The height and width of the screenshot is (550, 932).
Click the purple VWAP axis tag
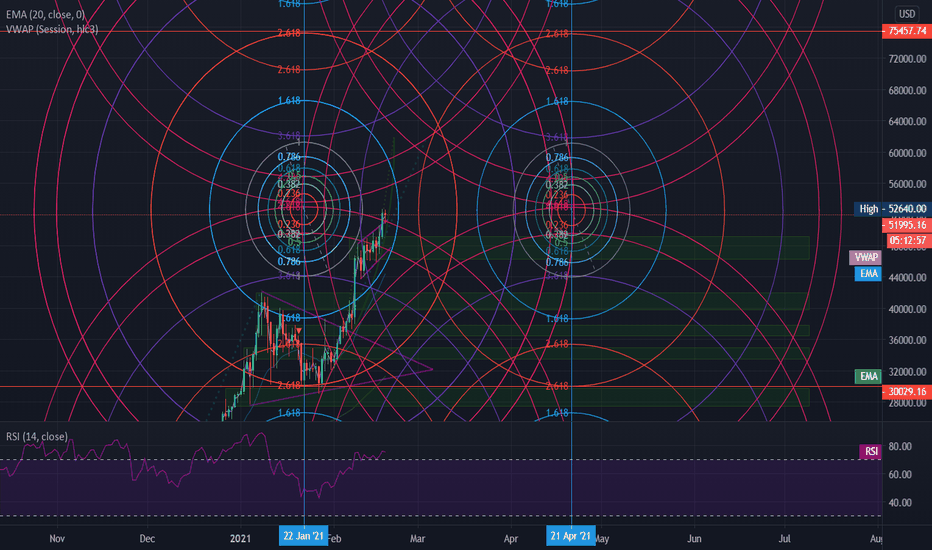pos(865,257)
